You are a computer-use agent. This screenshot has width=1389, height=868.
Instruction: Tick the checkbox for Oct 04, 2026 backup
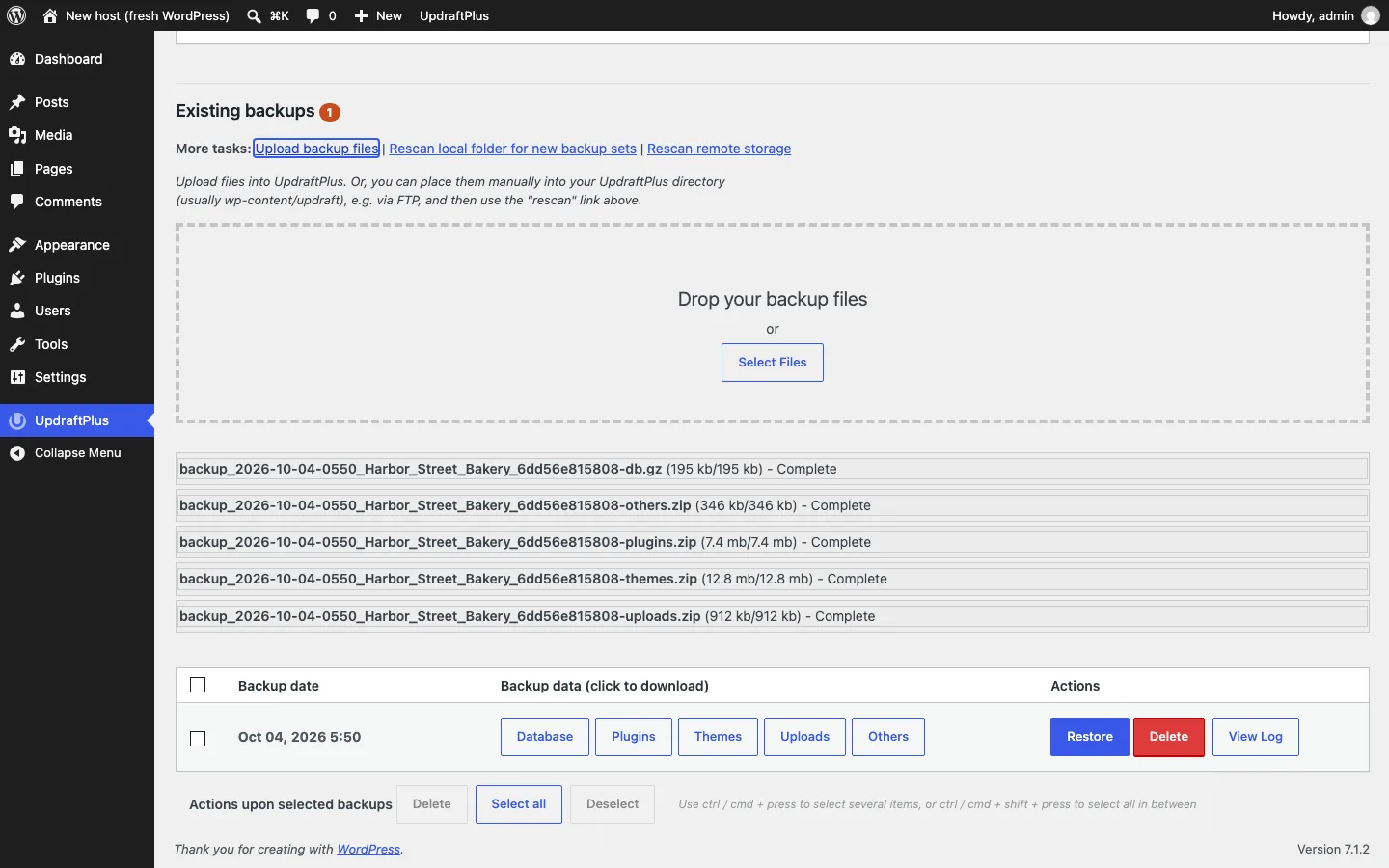point(199,739)
